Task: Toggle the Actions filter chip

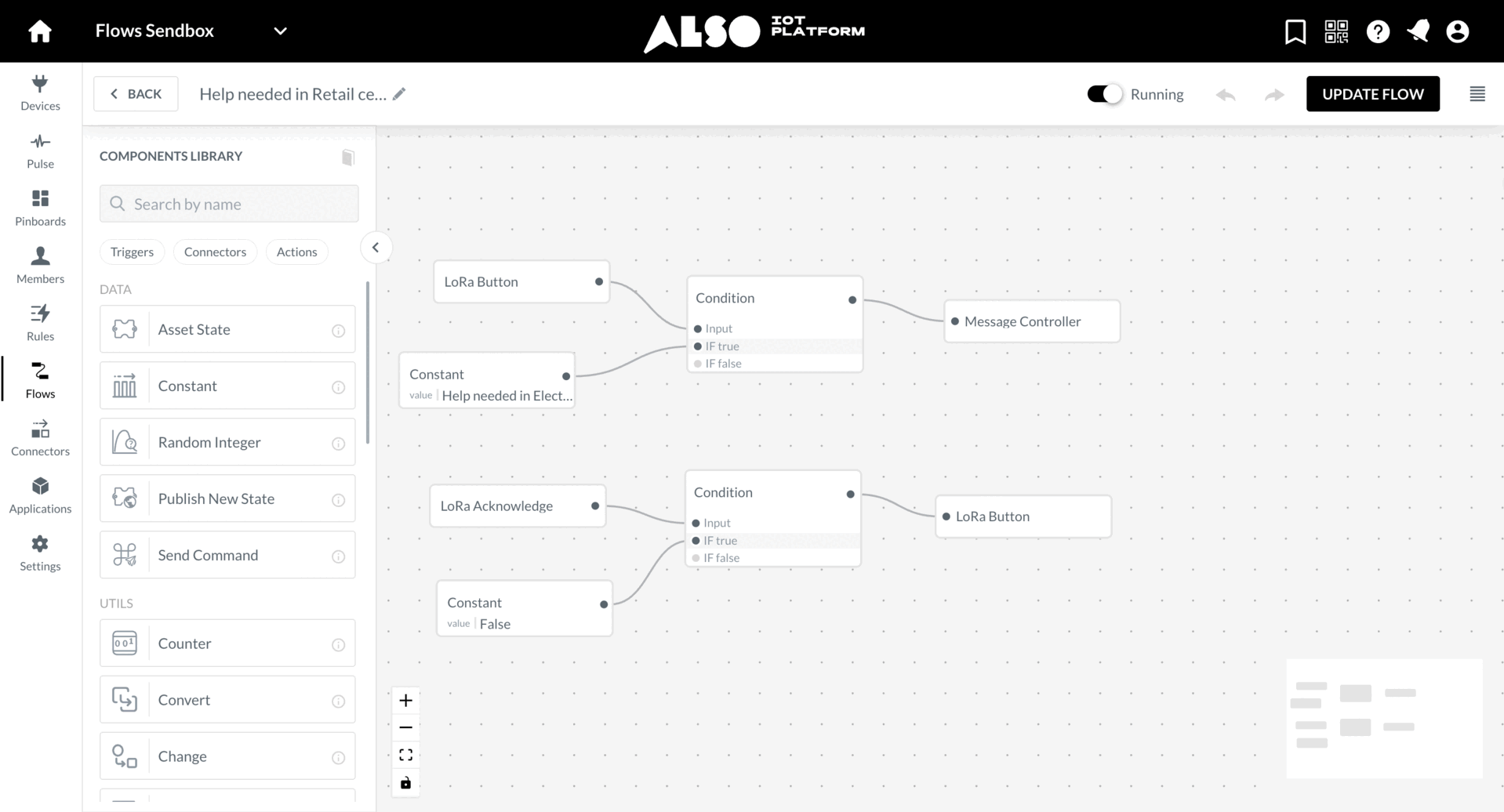Action: pos(296,252)
